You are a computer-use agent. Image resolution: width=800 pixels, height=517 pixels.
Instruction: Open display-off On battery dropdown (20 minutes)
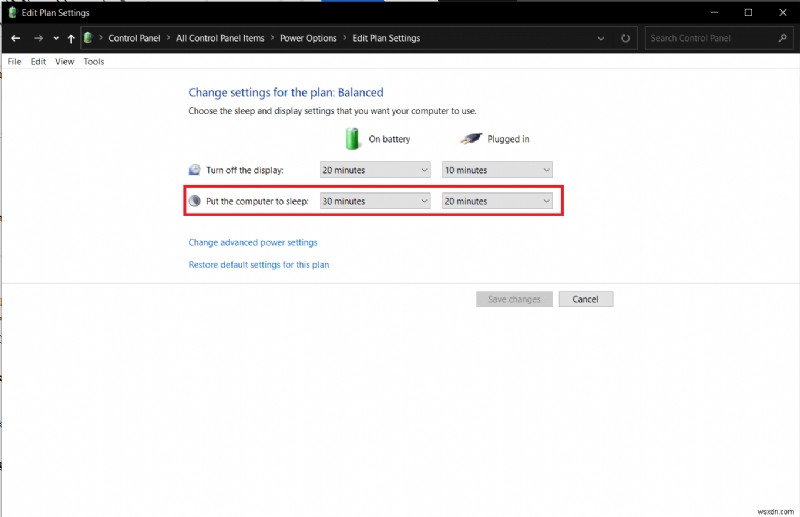tap(375, 170)
